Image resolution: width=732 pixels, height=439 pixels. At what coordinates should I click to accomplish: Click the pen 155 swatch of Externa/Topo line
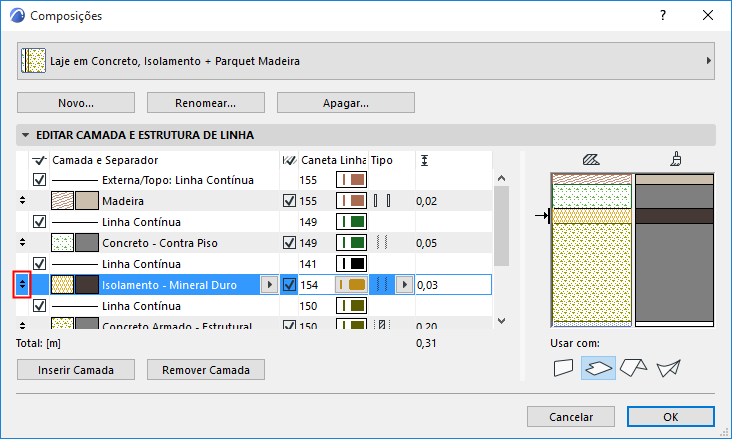[x=351, y=179]
